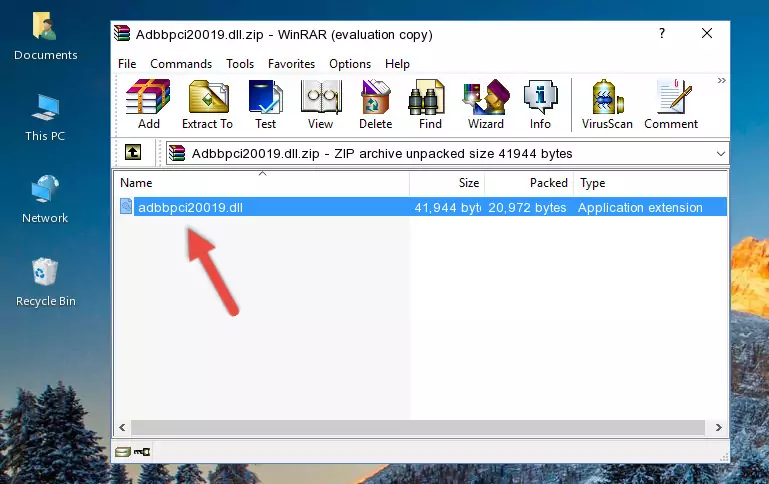Click the View file toolbar icon
Image resolution: width=769 pixels, height=484 pixels.
coord(321,104)
